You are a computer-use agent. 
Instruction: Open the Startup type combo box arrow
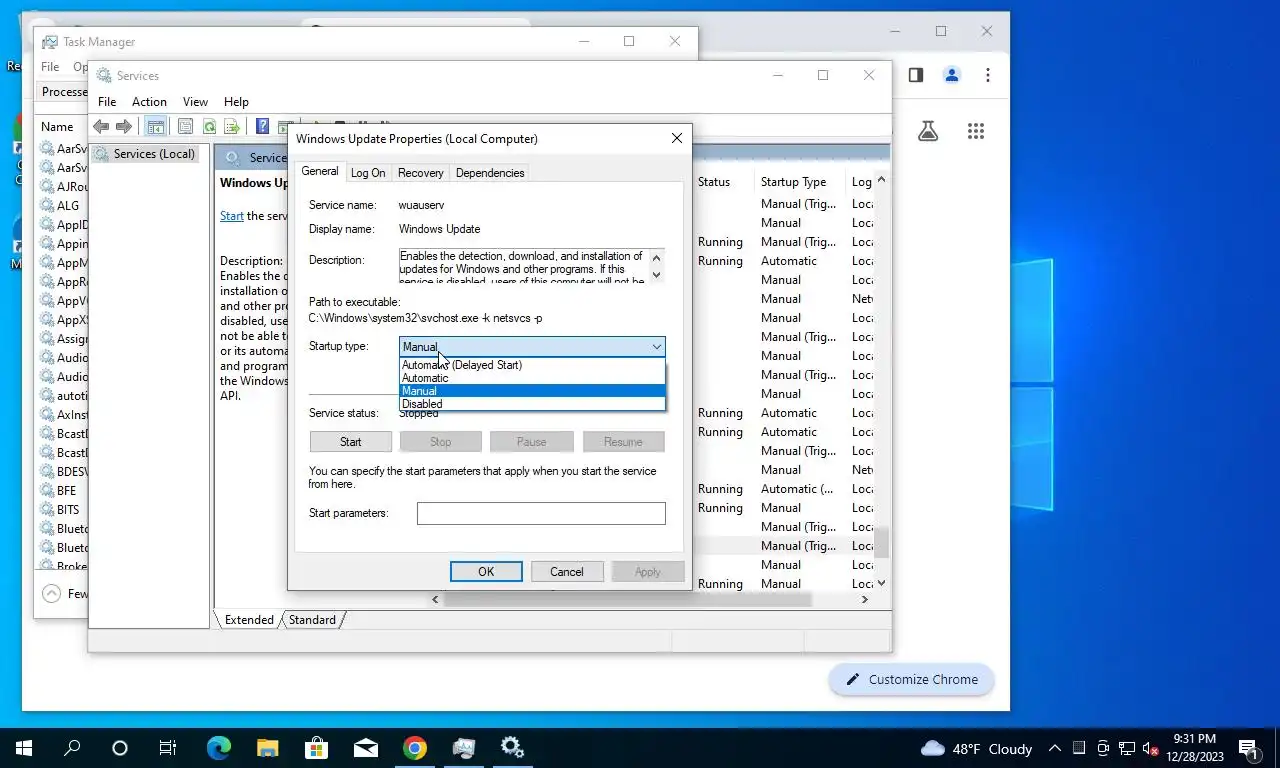click(x=657, y=347)
